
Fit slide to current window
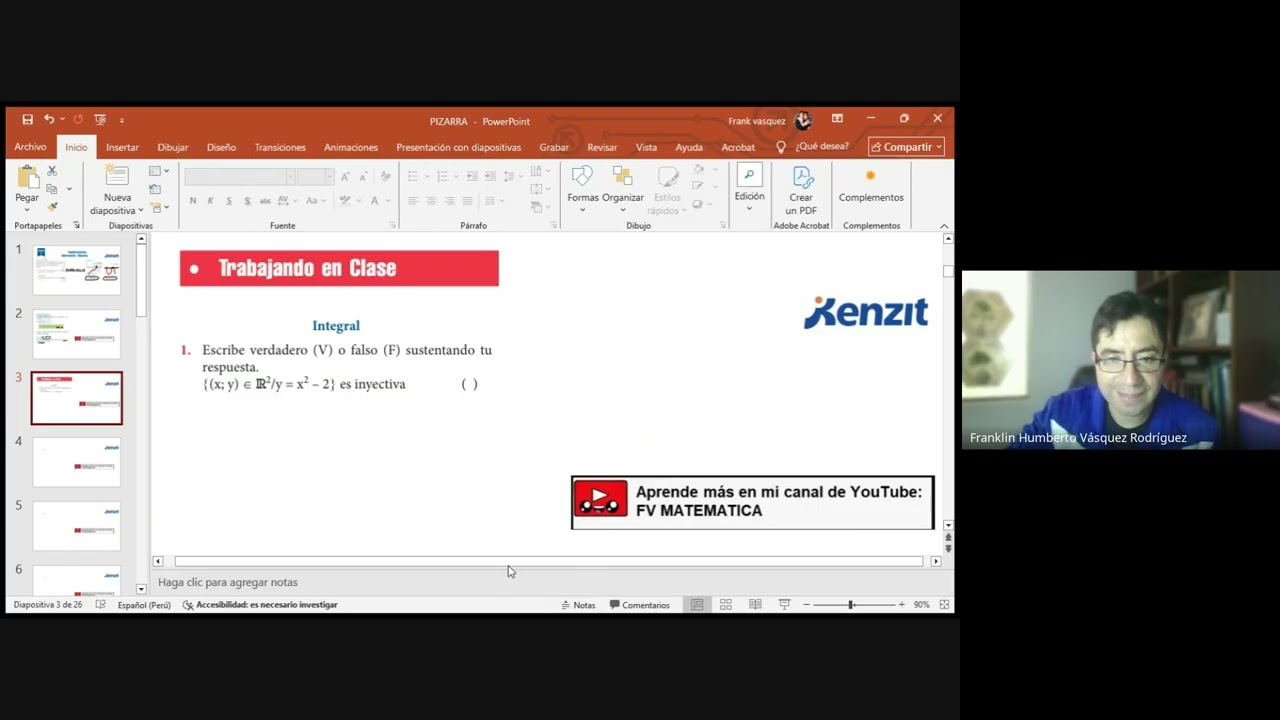click(x=944, y=605)
